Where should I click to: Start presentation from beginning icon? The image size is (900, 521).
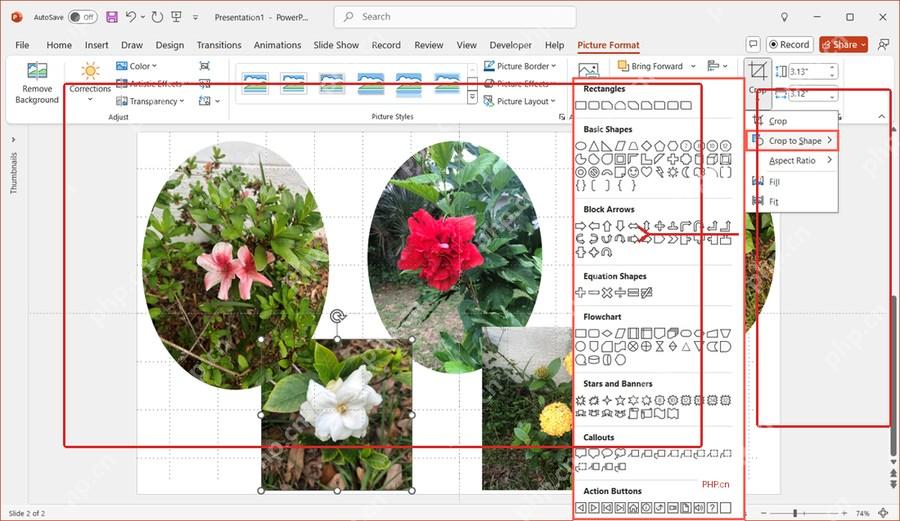[x=177, y=17]
